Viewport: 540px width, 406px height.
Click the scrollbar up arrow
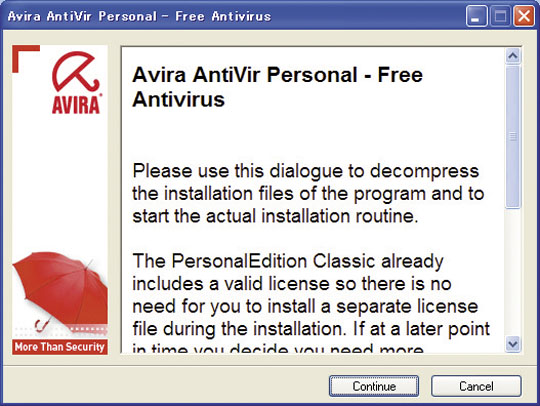click(513, 56)
